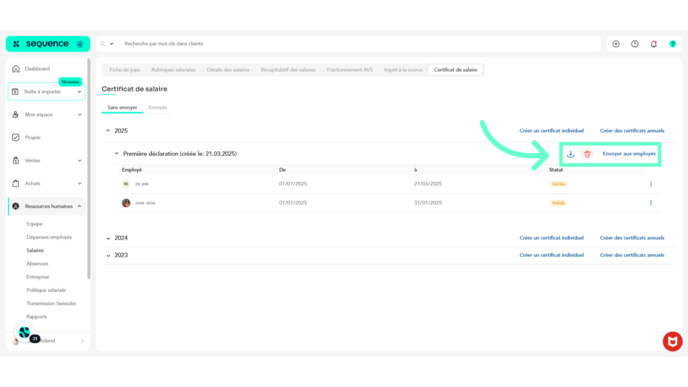Click the Ressources humaines icon
688x387 pixels.
[16, 206]
